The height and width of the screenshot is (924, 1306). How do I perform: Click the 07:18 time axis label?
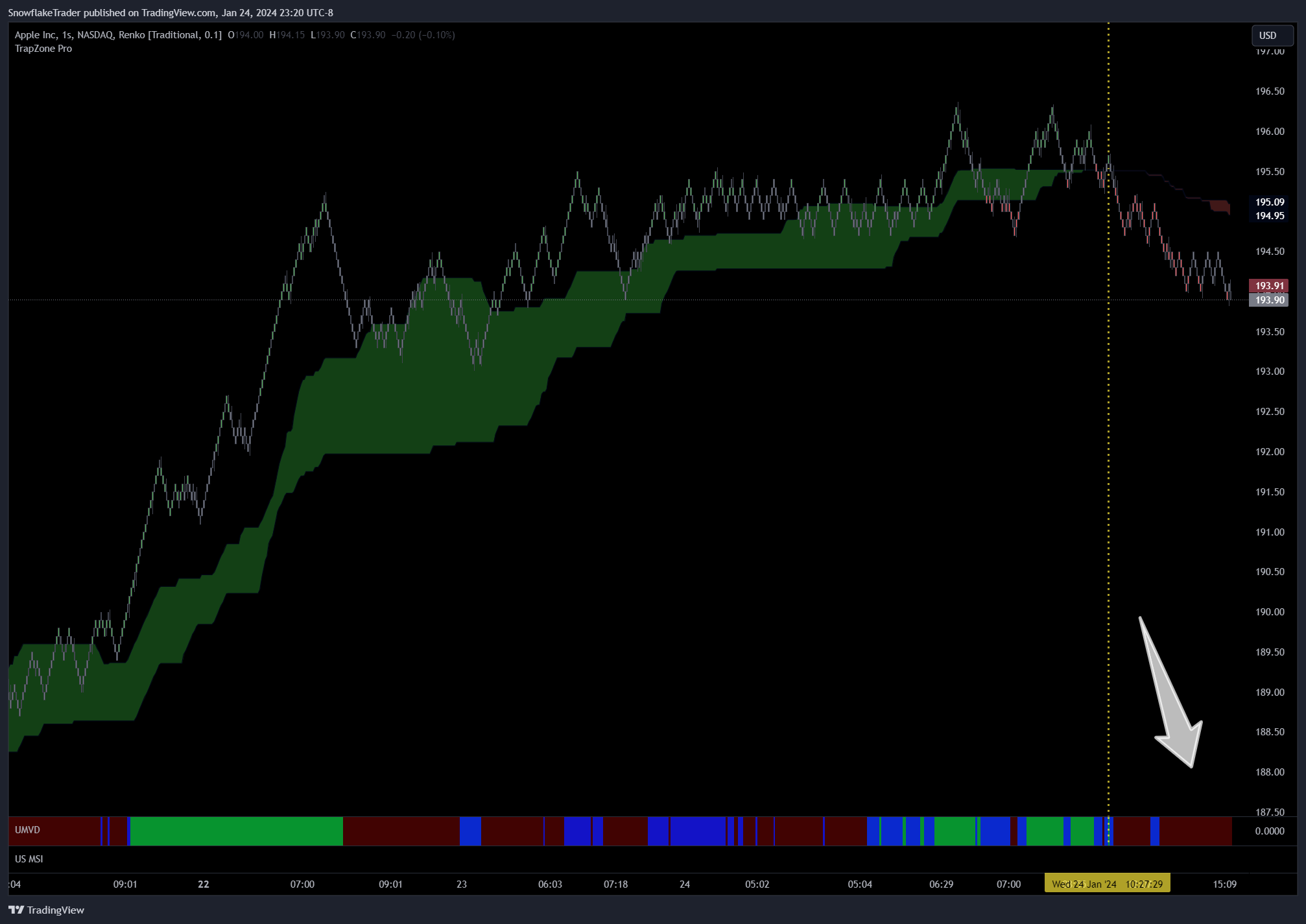(x=615, y=884)
